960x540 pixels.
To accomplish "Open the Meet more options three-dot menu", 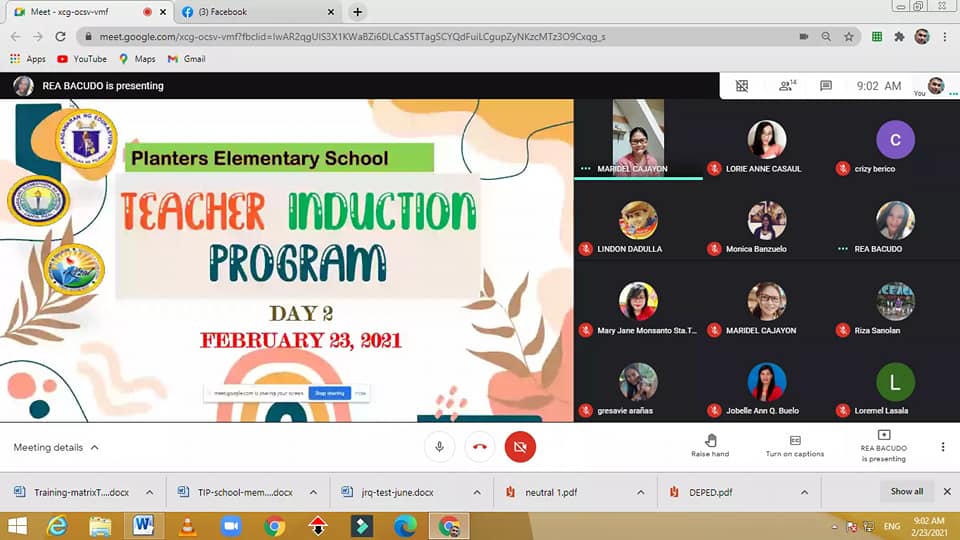I will pos(943,447).
